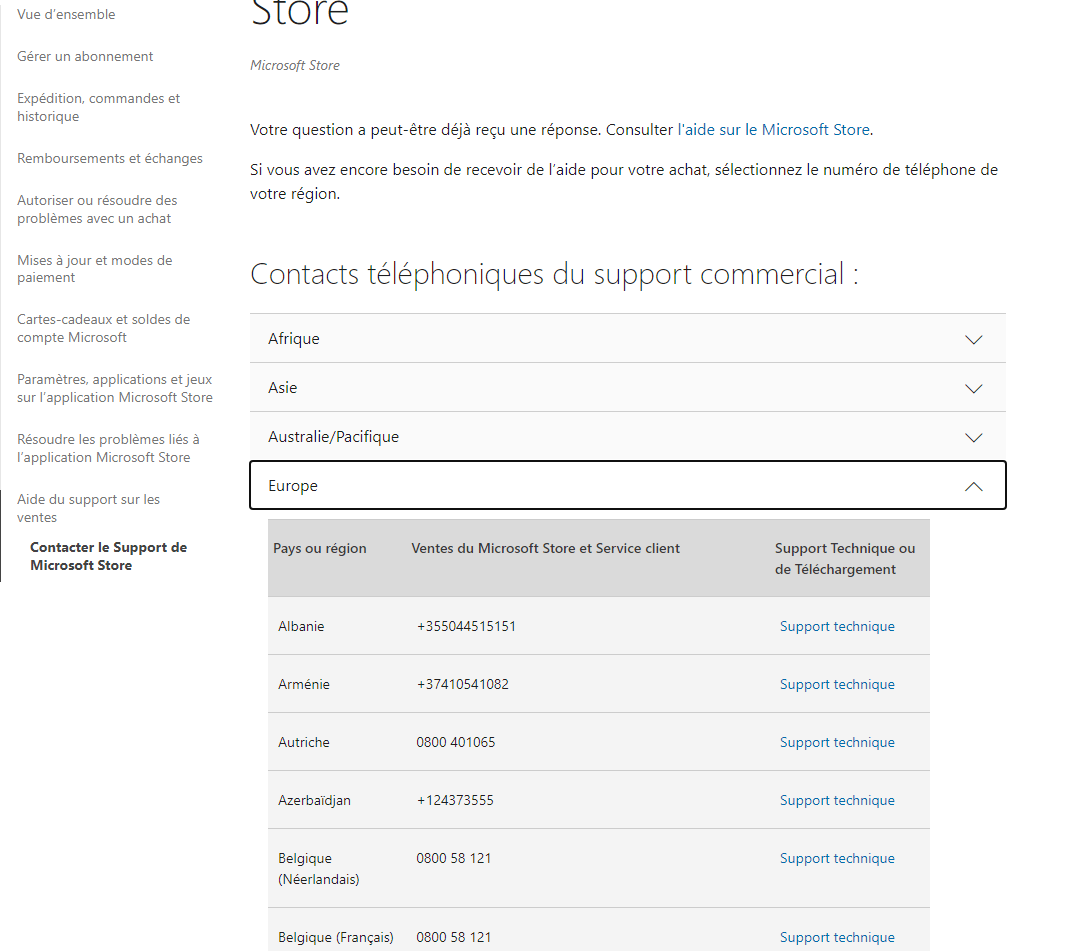Screen dimensions: 1084x951
Task: Click the Autriche phone number 0800 401065
Action: pos(456,742)
